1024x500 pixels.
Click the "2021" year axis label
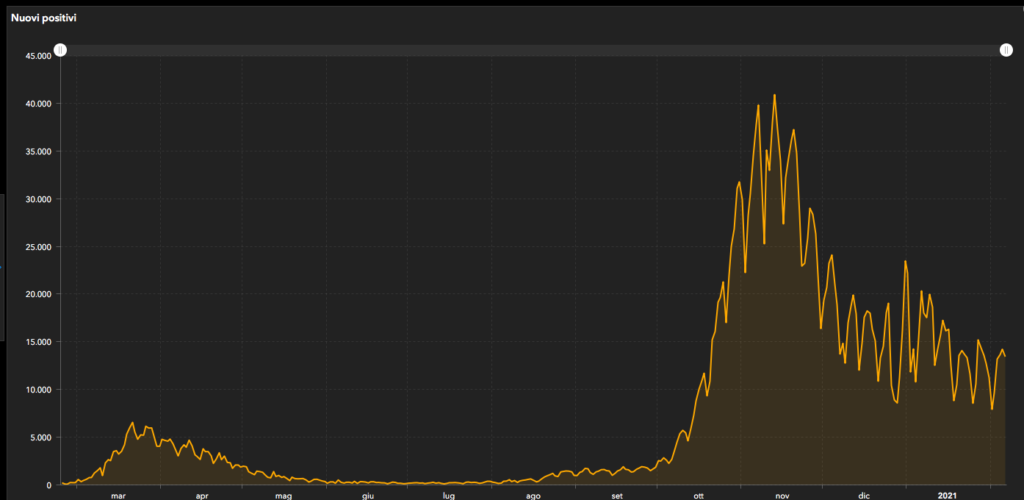[x=949, y=495]
